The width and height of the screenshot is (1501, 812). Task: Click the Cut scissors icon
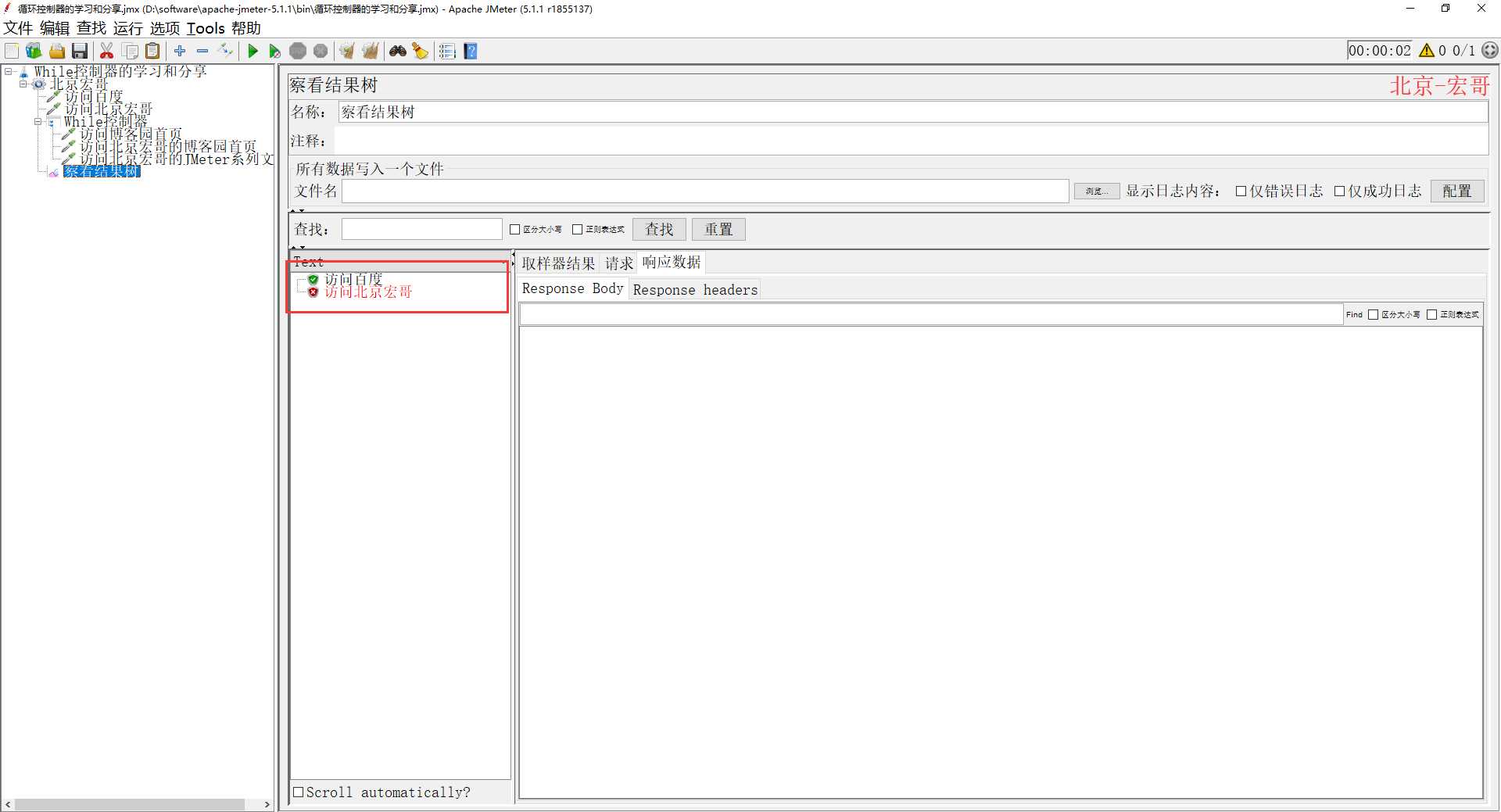(x=107, y=52)
